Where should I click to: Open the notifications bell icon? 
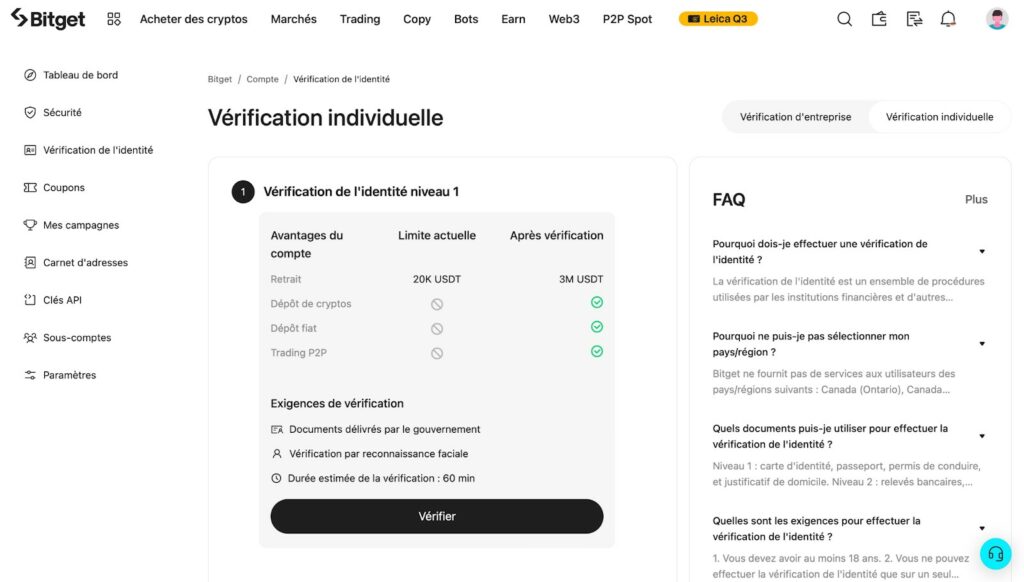(948, 18)
